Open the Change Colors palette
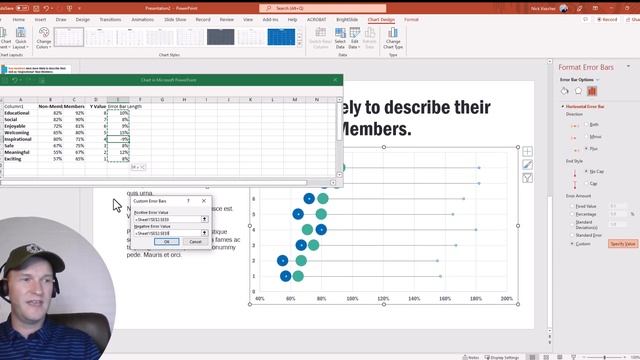The height and width of the screenshot is (360, 640). click(x=44, y=38)
